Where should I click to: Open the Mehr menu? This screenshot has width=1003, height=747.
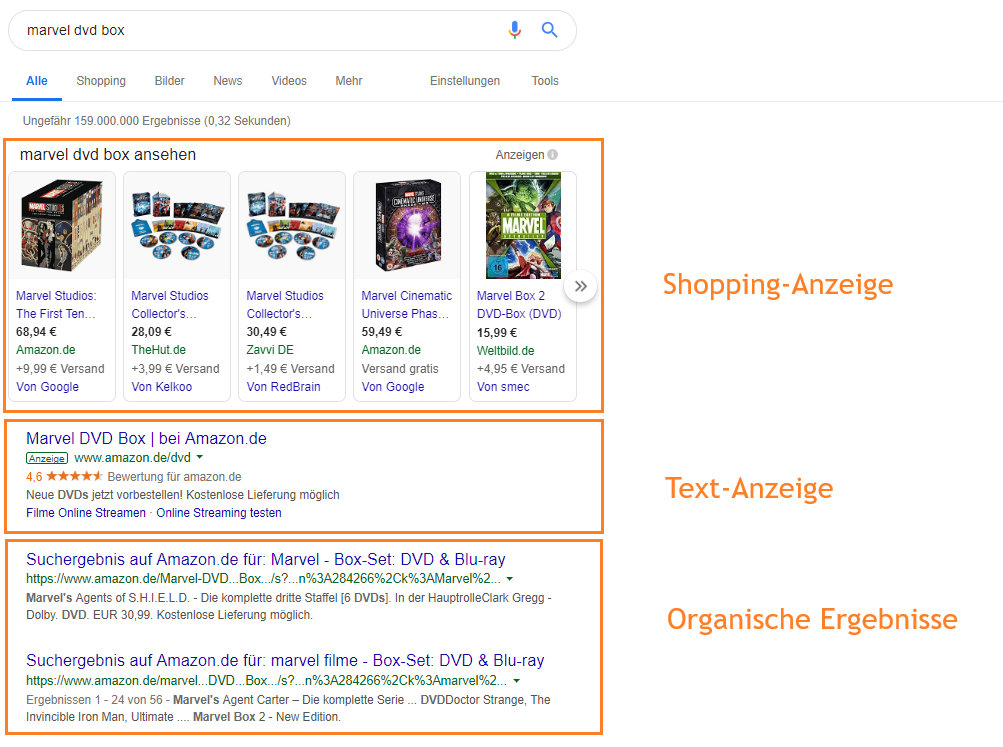[x=349, y=81]
